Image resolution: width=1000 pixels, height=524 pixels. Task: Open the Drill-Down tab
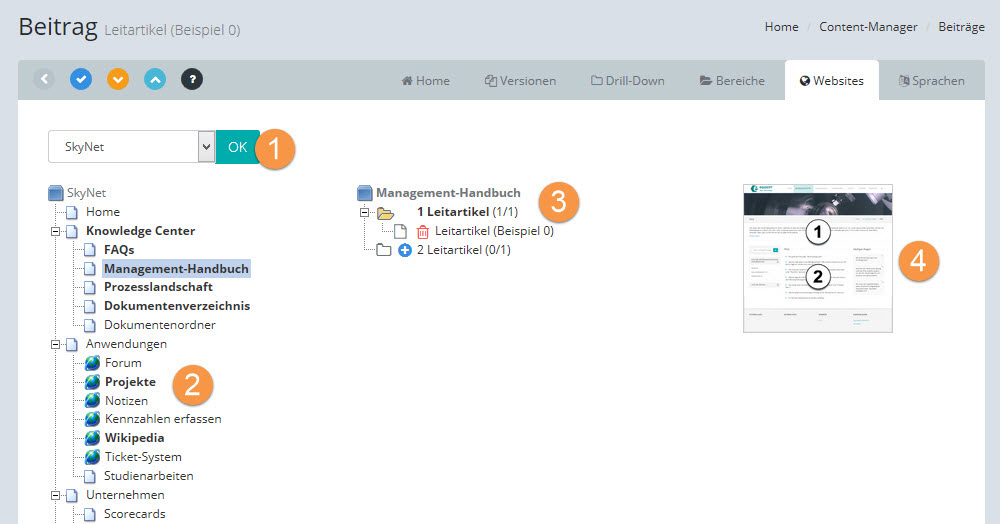point(627,81)
